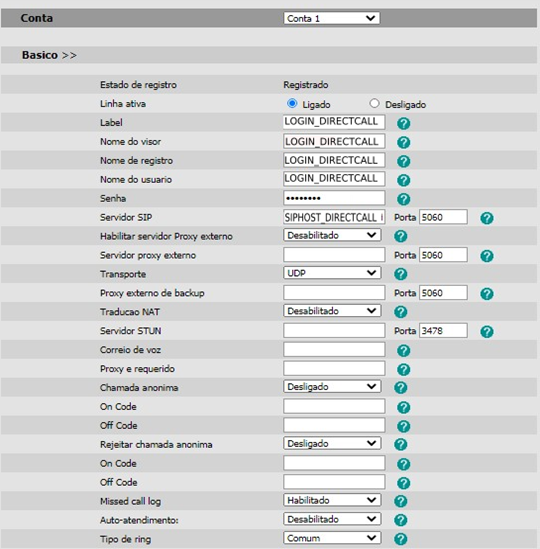Open Habilitar servidor Proxy externo dropdown

coord(332,235)
